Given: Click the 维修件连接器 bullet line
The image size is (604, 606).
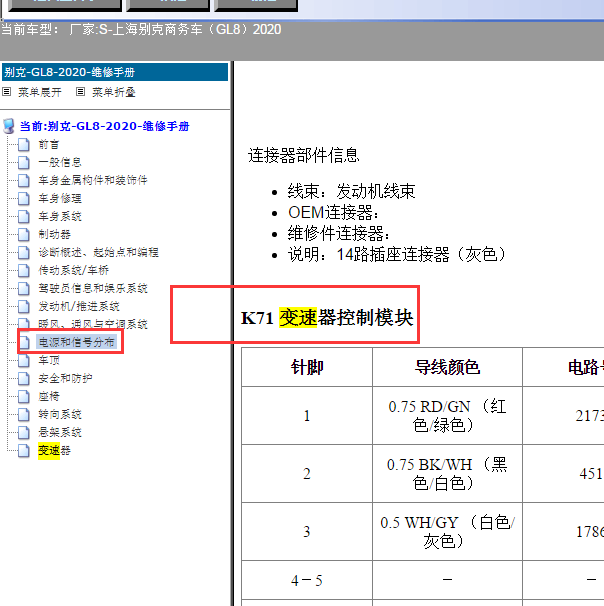Looking at the screenshot, I should (x=339, y=233).
